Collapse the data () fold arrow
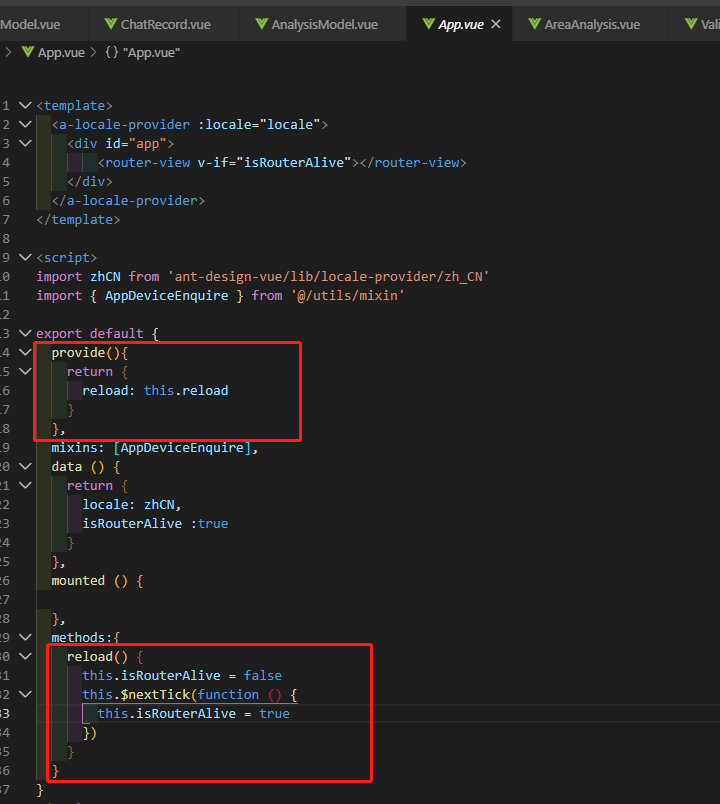The width and height of the screenshot is (720, 804). [x=25, y=466]
